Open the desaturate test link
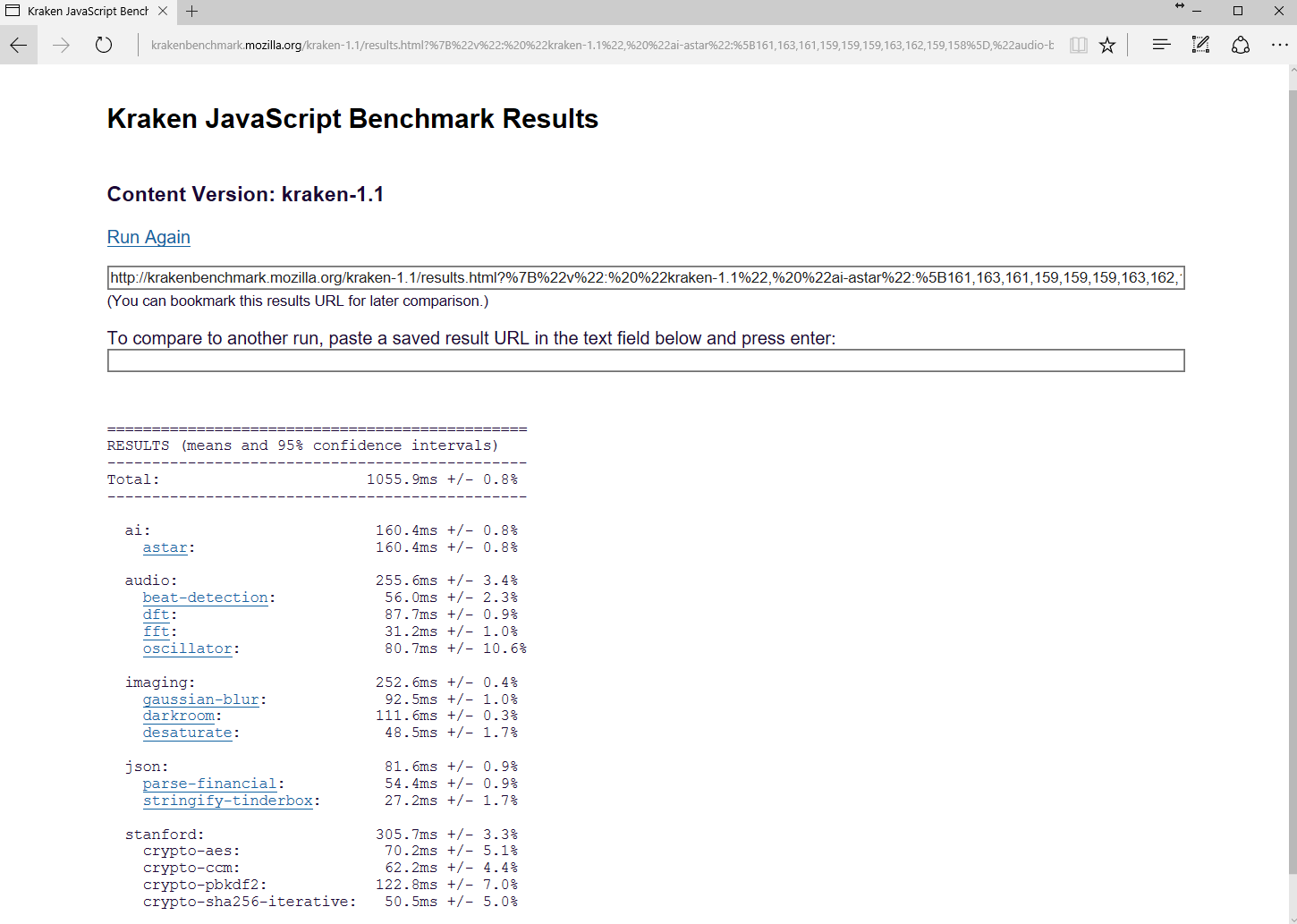 coord(188,733)
